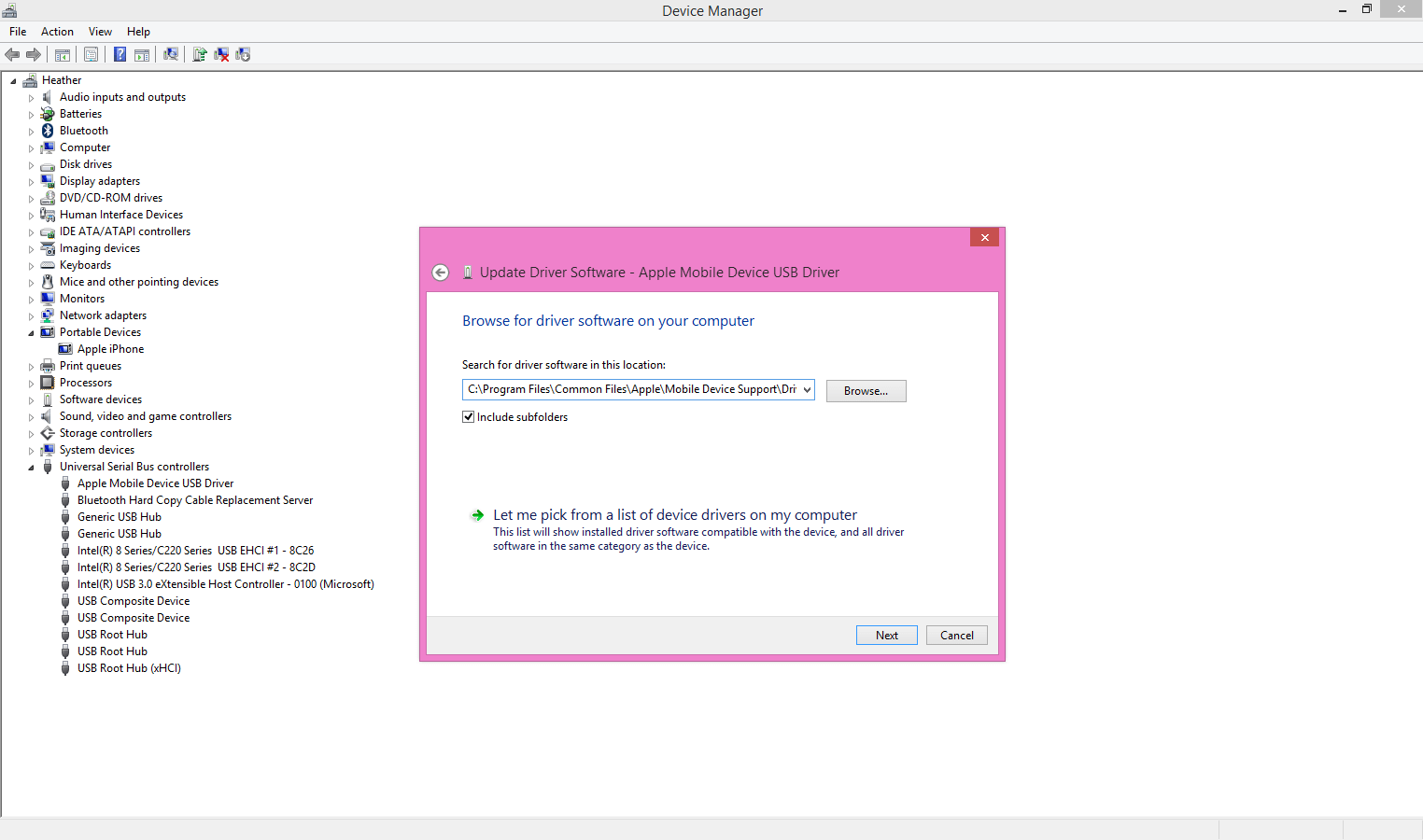This screenshot has width=1423, height=840.
Task: Expand the Disk drives category
Action: point(31,165)
